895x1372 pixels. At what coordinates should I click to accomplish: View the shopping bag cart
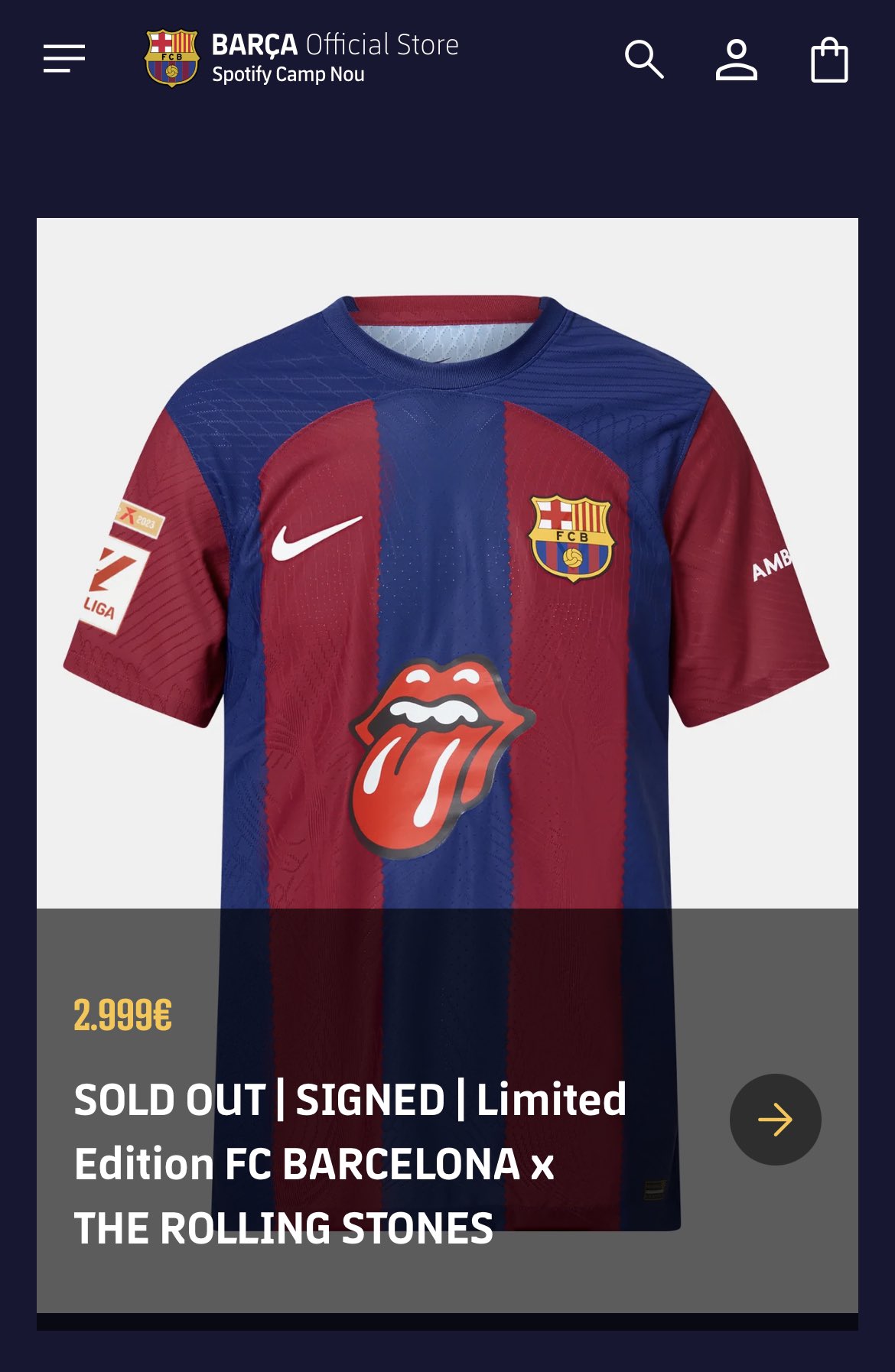(829, 60)
